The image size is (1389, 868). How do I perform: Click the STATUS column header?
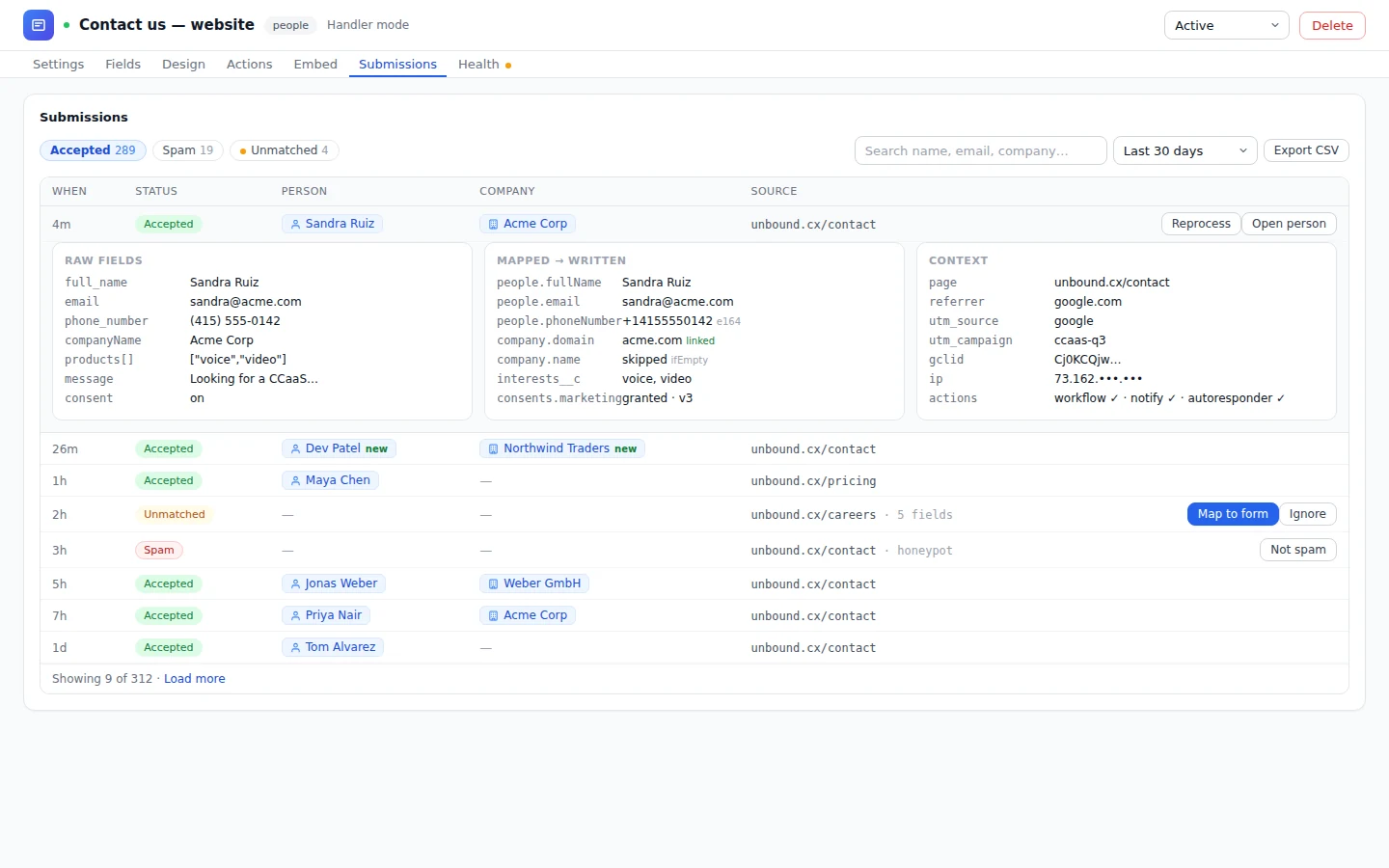click(156, 192)
